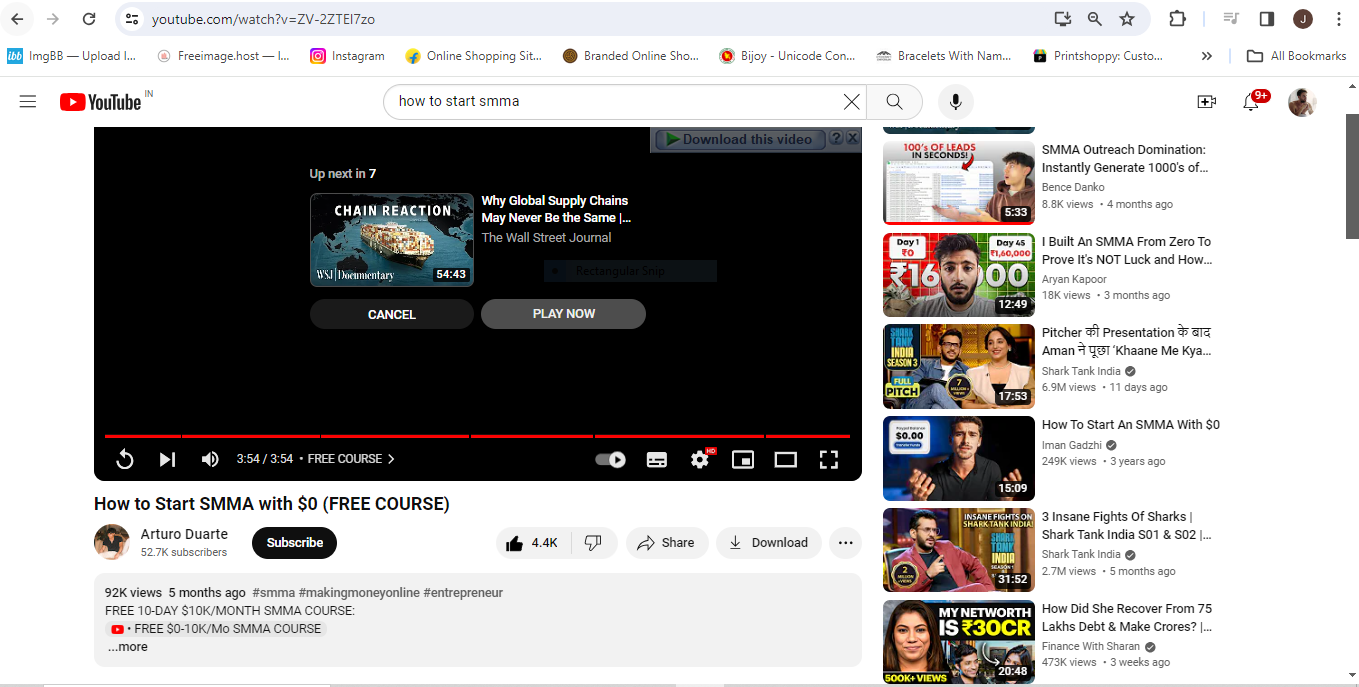Open YouTube account avatar
Image resolution: width=1359 pixels, height=687 pixels.
pos(1302,101)
